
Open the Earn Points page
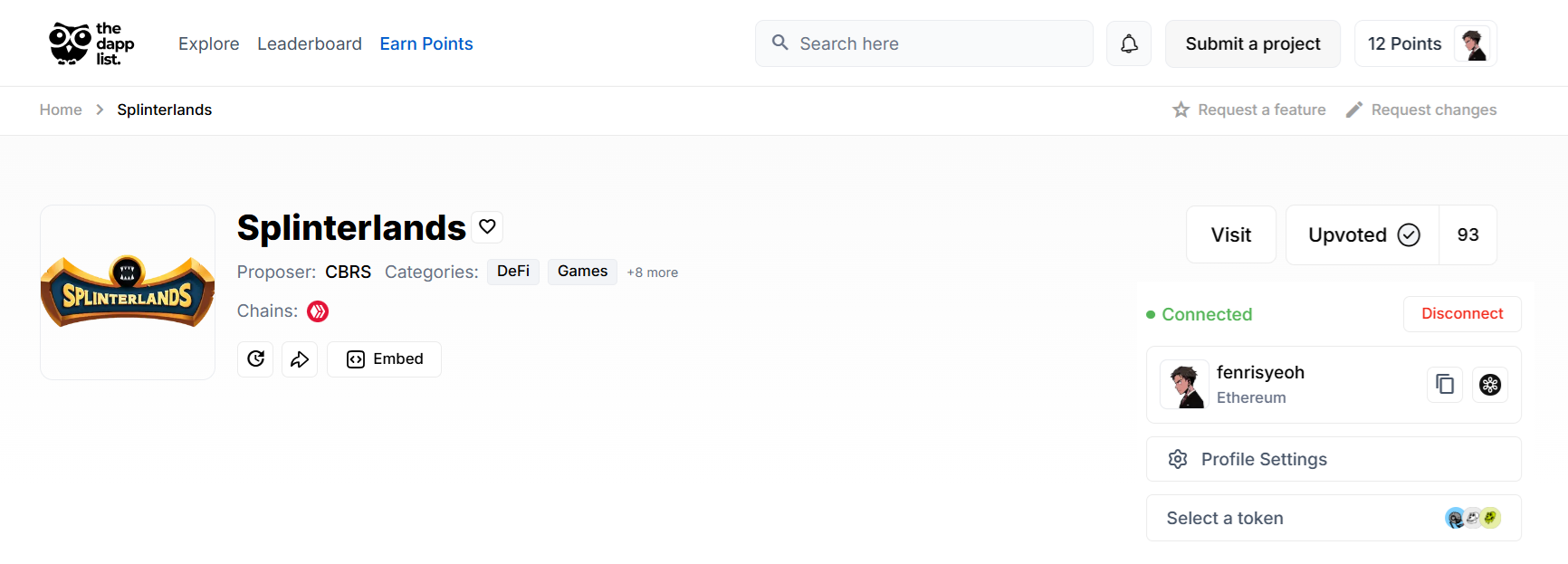tap(426, 43)
